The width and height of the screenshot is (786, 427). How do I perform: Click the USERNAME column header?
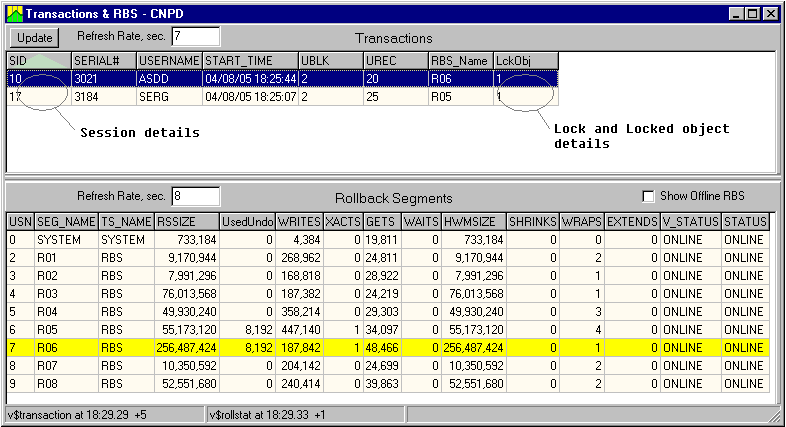pyautogui.click(x=169, y=61)
